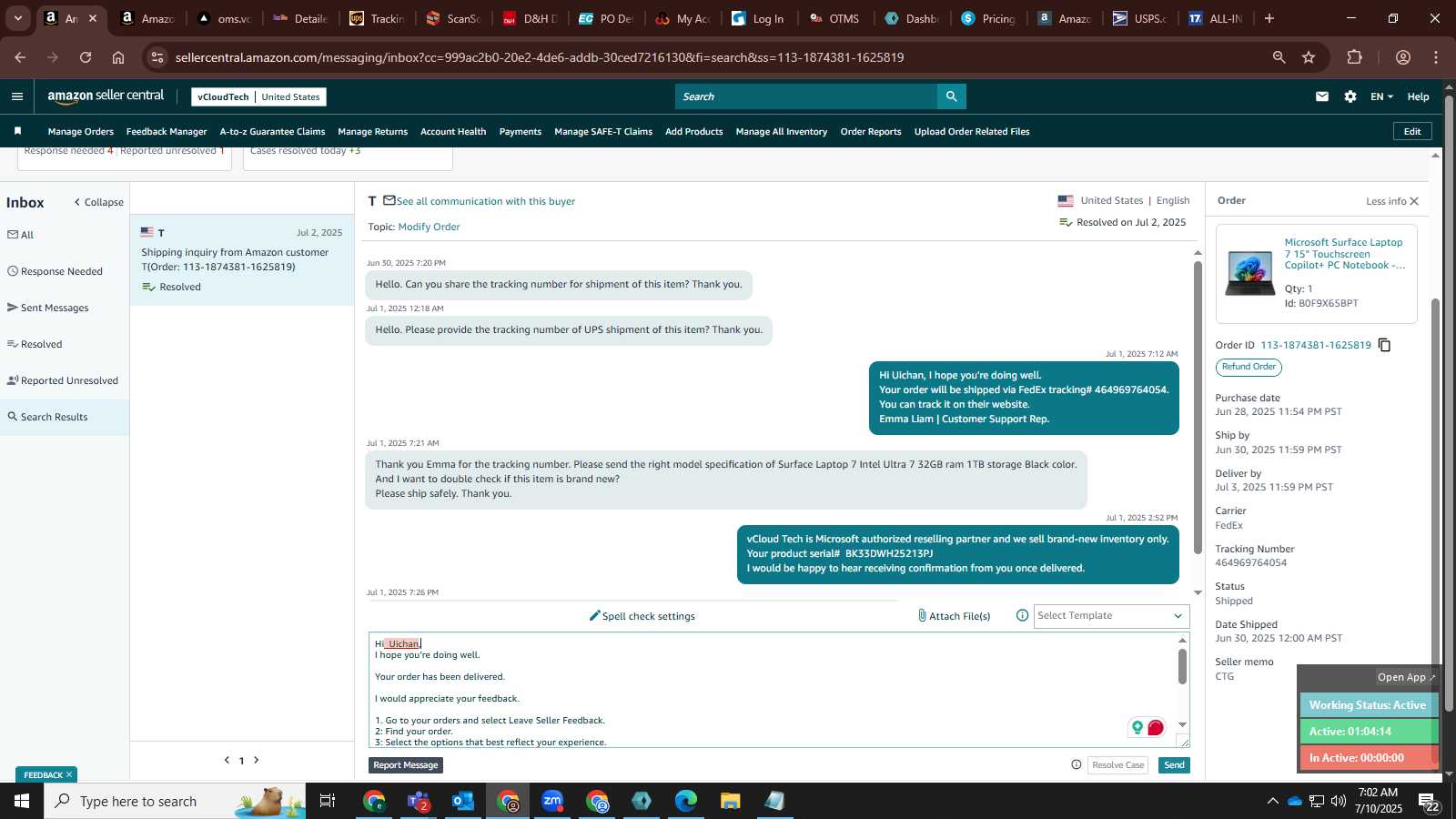Screen dimensions: 1456x819
Task: Switch to the USPS.com browser tab
Action: [1141, 18]
